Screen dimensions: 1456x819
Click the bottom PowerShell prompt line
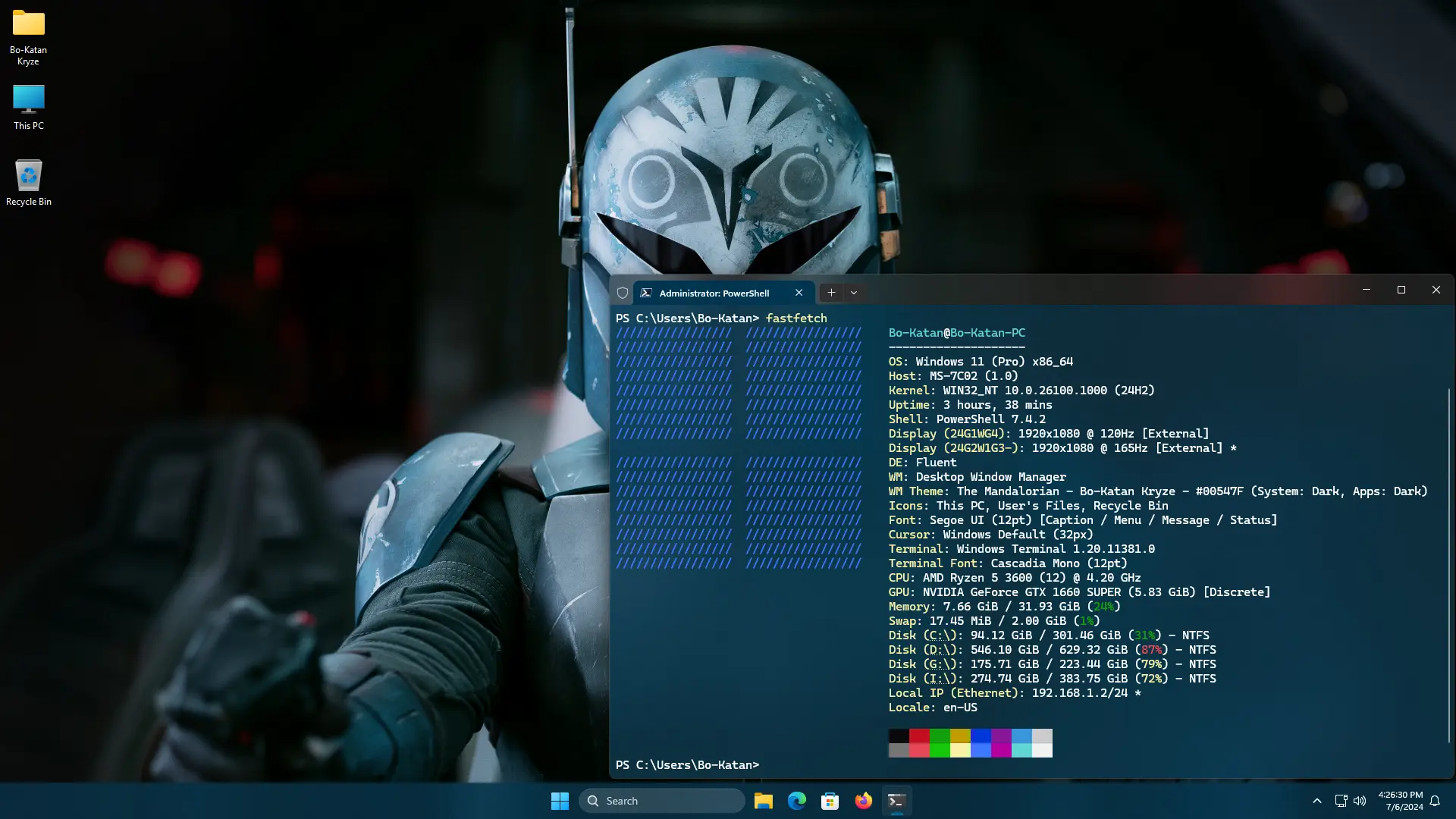(x=687, y=765)
